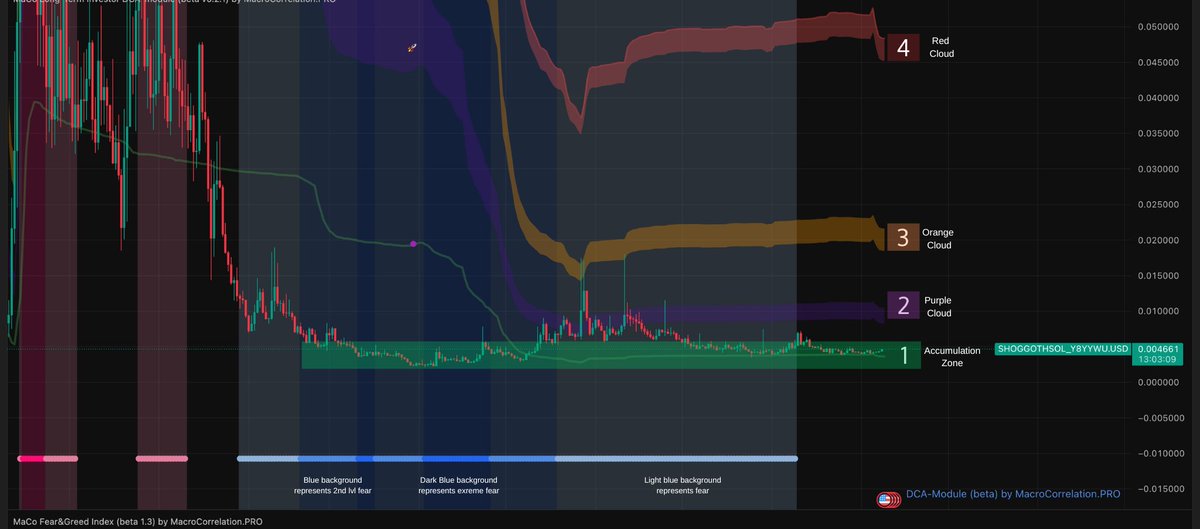Click the number 4 Red Cloud label box

(x=902, y=48)
